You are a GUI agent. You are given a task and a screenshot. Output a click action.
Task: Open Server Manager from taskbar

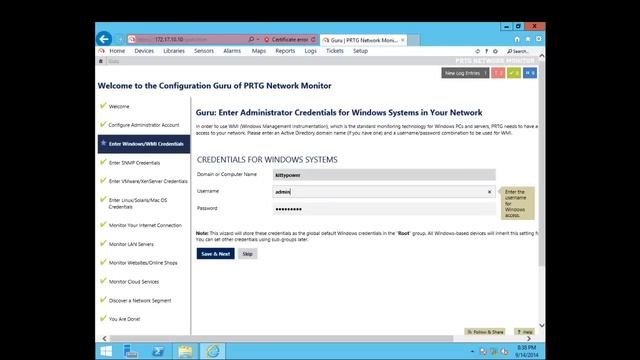tap(131, 351)
